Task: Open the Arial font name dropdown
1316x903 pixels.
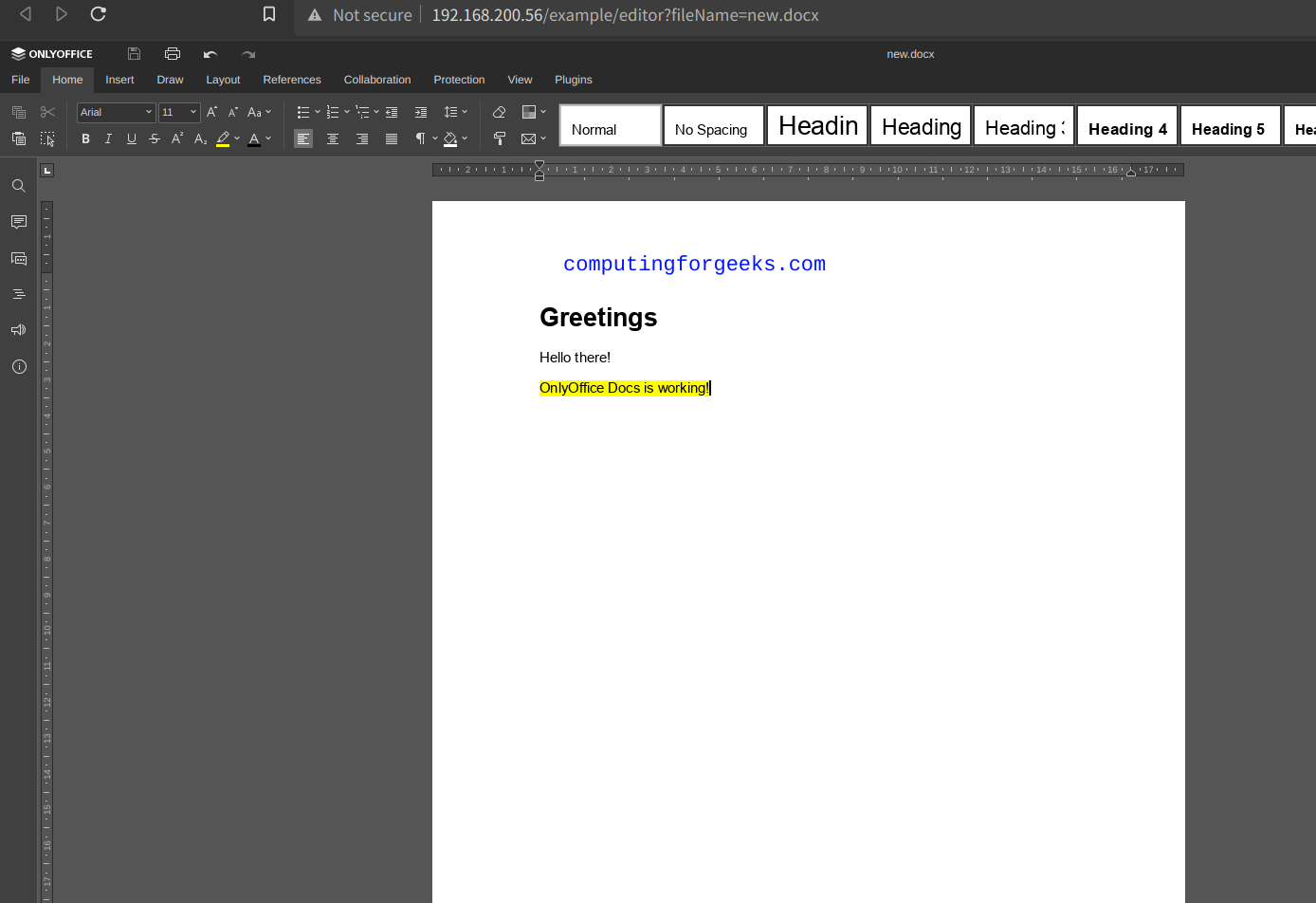Action: [116, 112]
